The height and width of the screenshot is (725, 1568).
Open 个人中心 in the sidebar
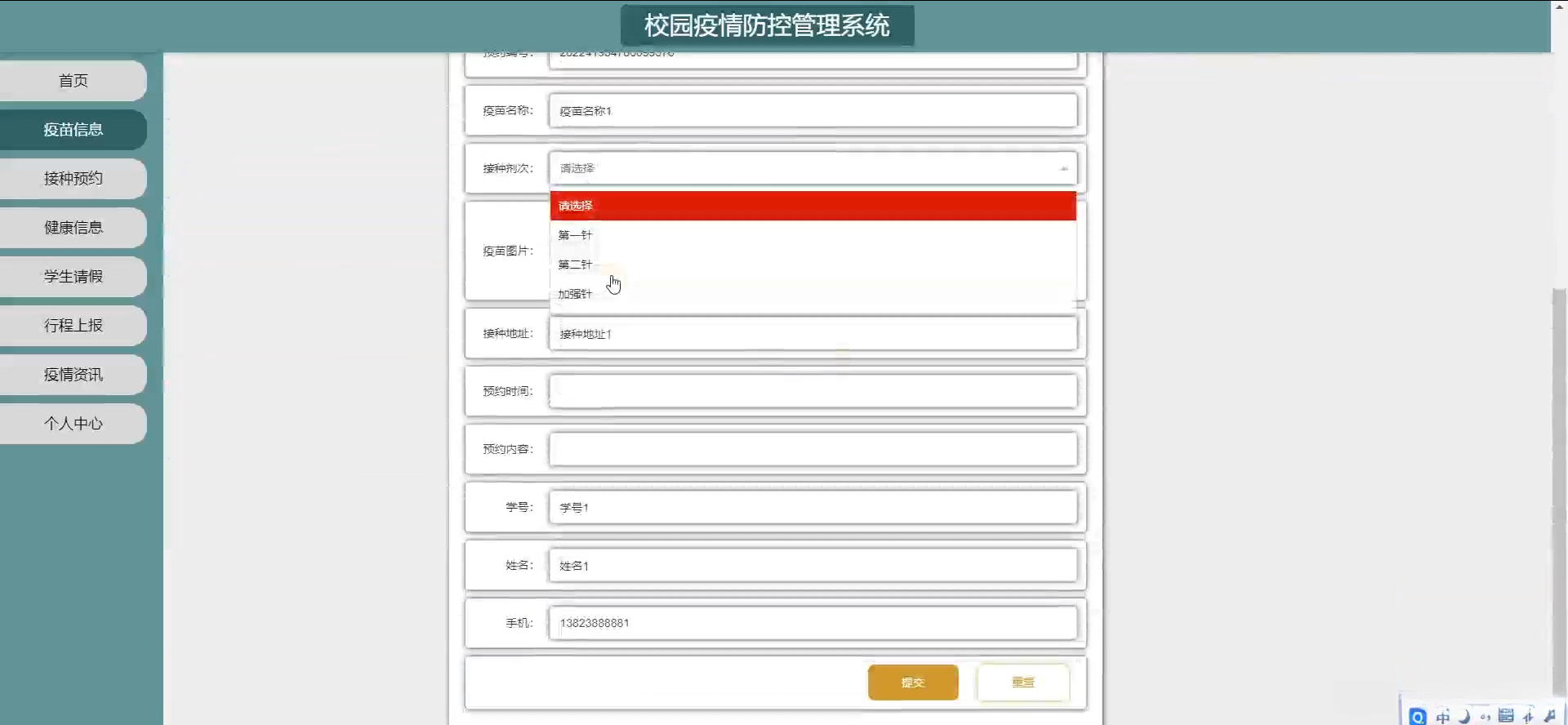pos(73,424)
